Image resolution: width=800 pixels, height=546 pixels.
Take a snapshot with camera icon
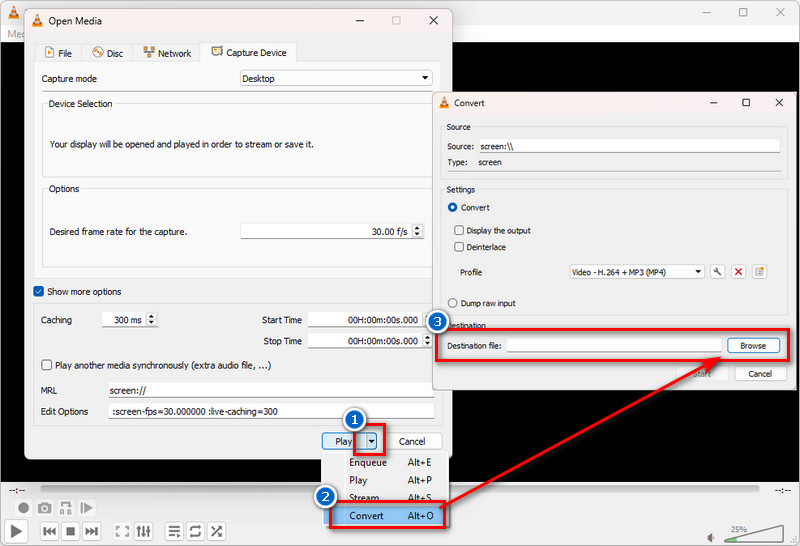(44, 508)
